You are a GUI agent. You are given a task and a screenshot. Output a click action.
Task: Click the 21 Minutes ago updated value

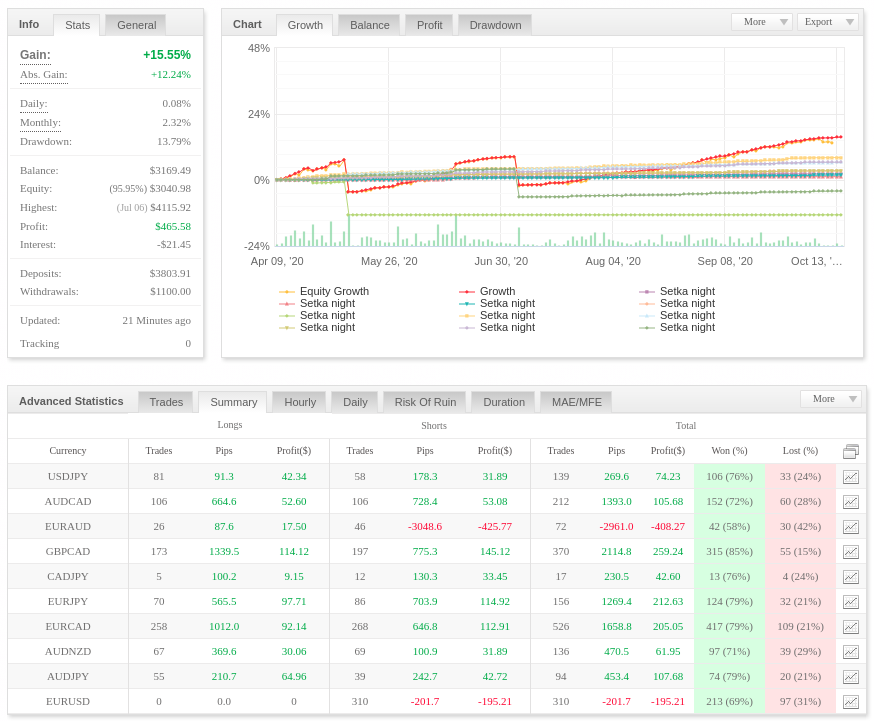tap(157, 321)
